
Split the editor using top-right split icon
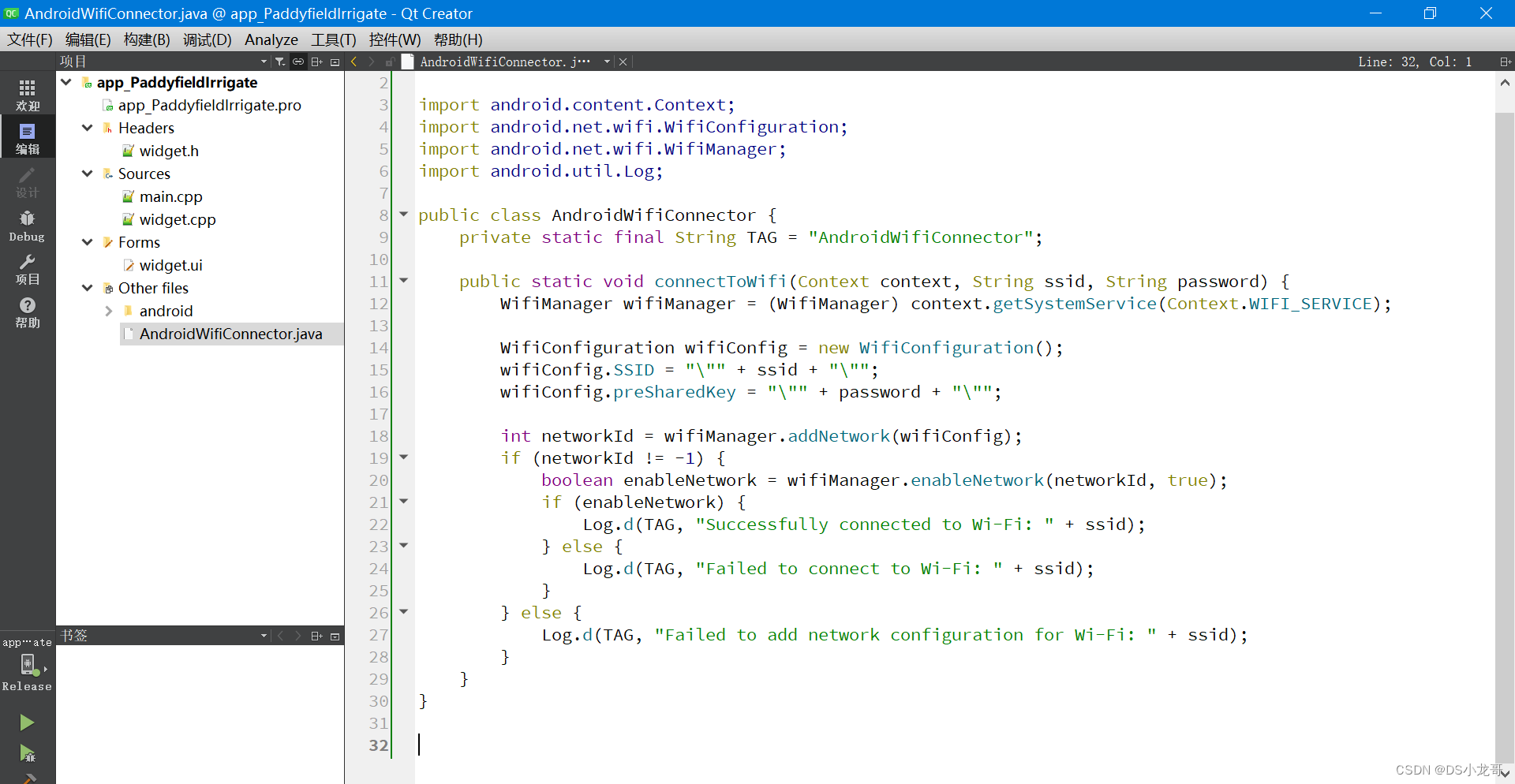(x=1505, y=62)
